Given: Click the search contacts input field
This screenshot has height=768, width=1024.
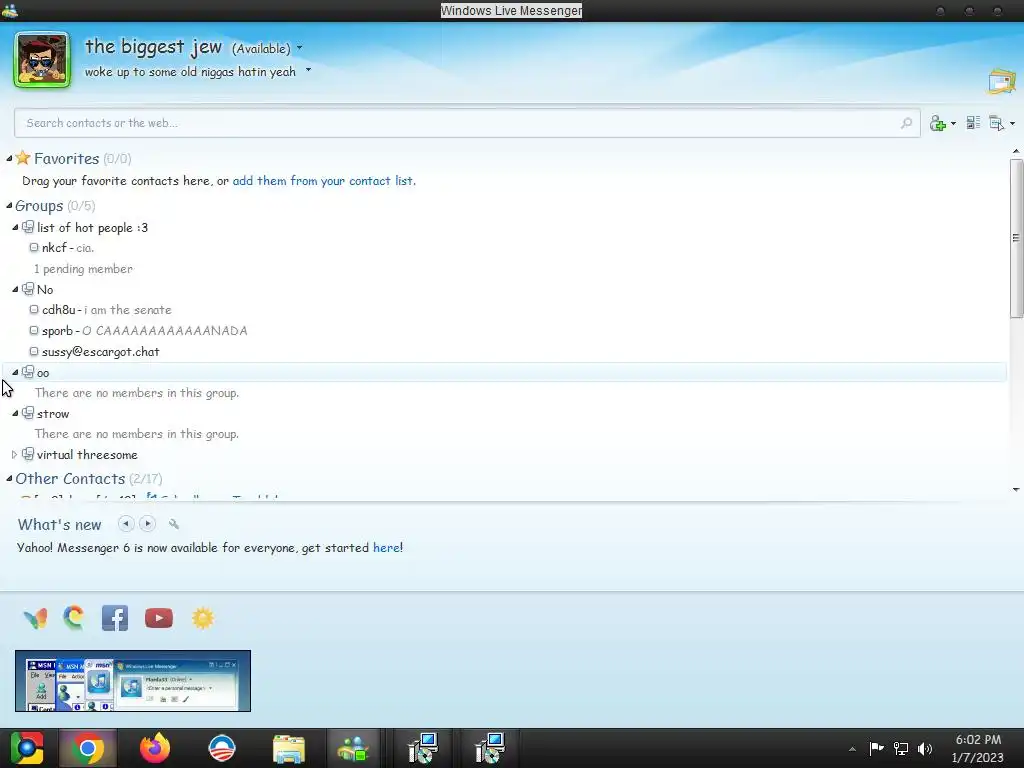Looking at the screenshot, I should click(x=467, y=123).
